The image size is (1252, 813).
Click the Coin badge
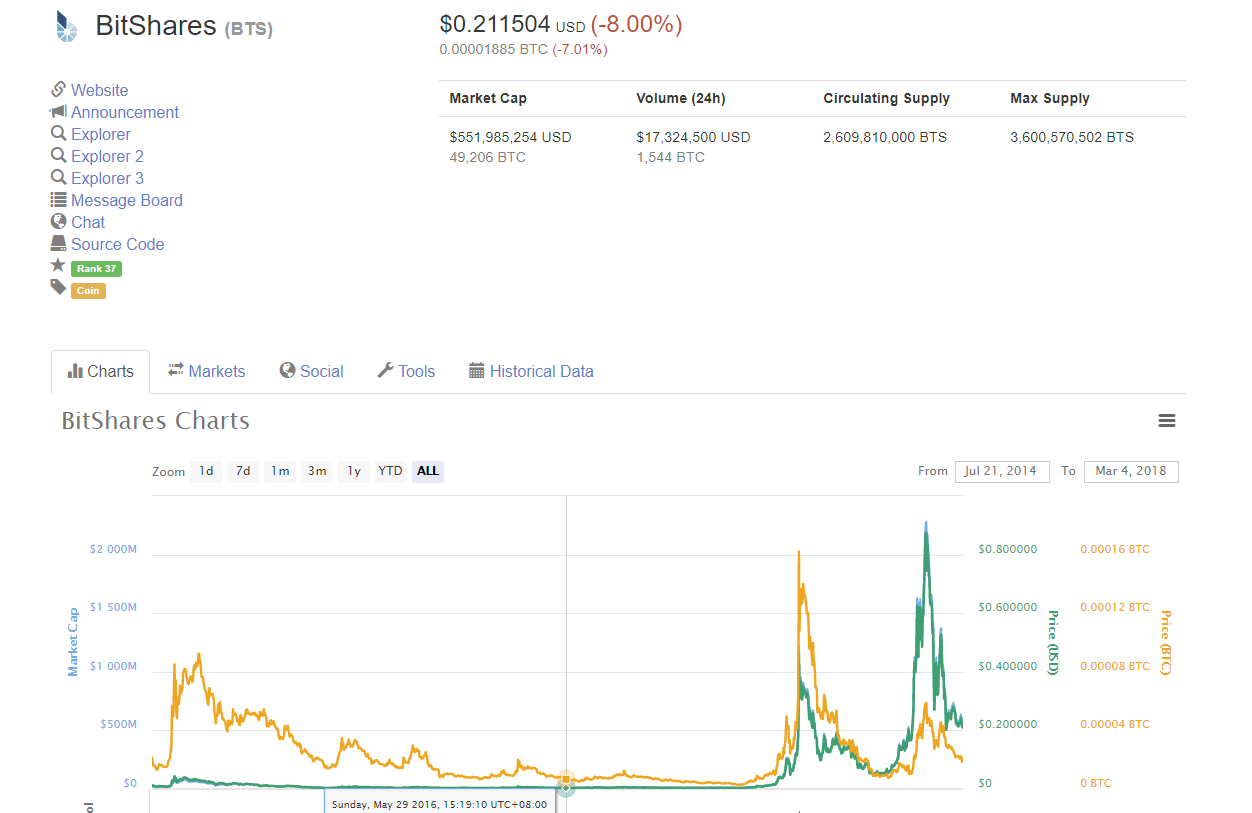[x=88, y=290]
